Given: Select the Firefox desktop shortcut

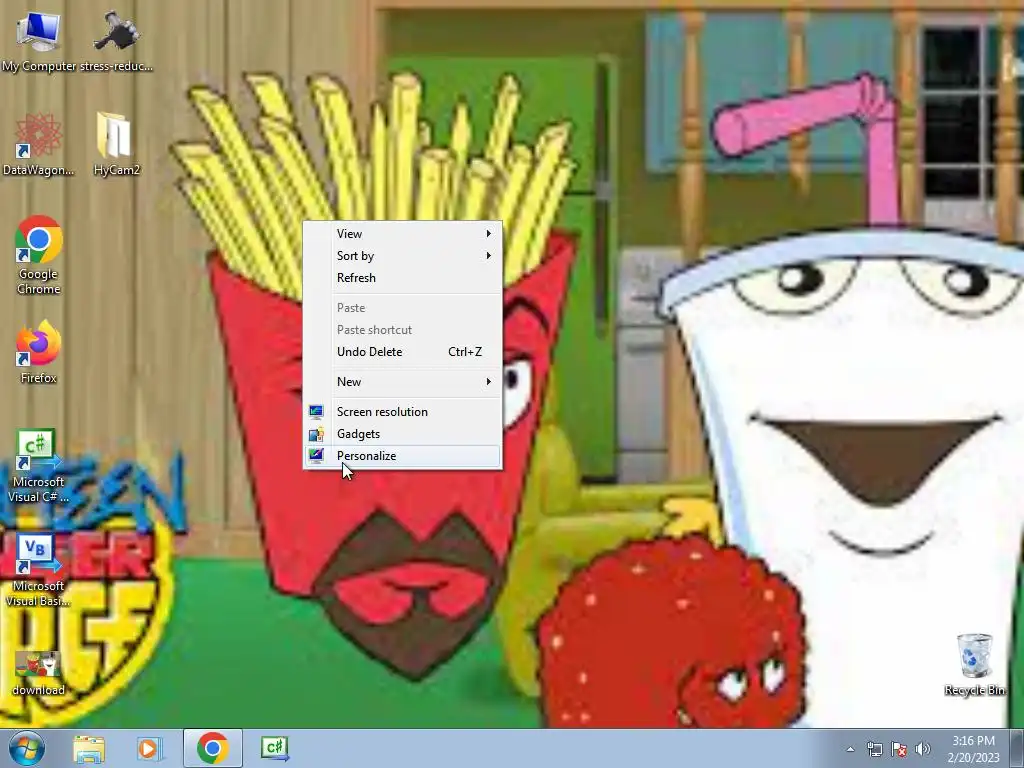Looking at the screenshot, I should point(38,353).
